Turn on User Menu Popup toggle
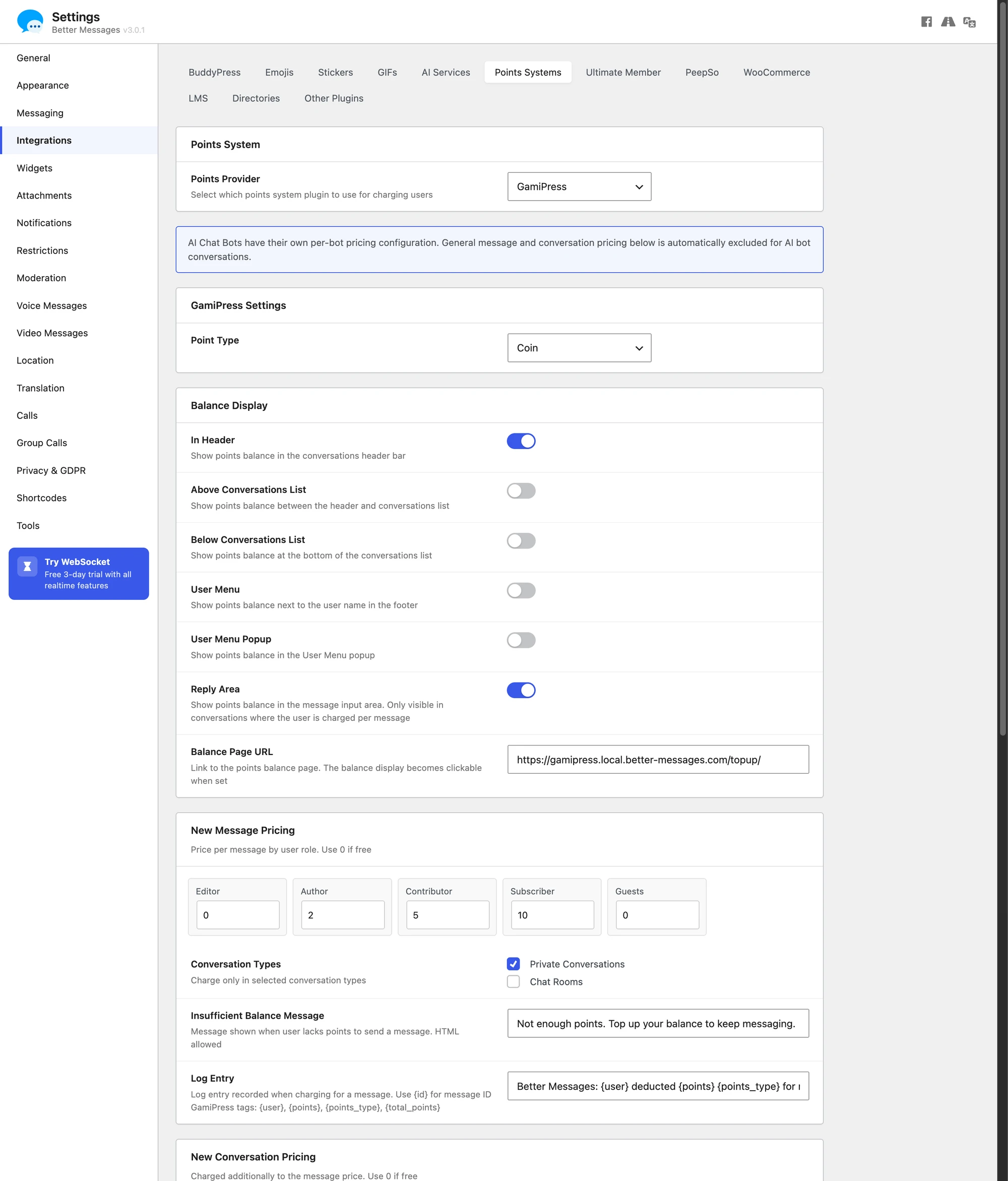Screen dimensions: 1008x1181 (x=521, y=640)
